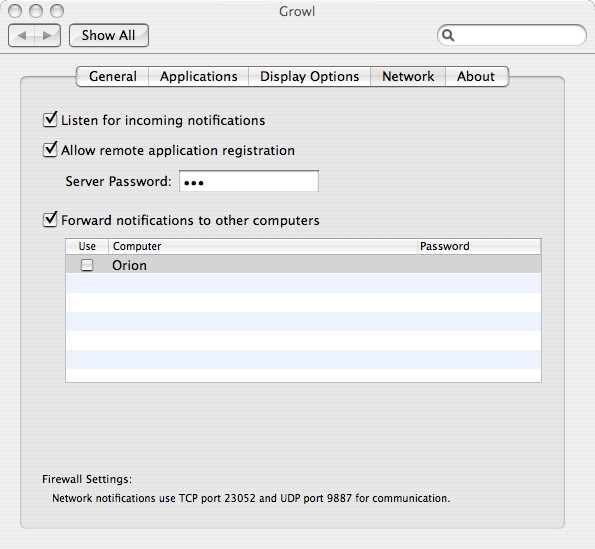This screenshot has height=549, width=595.
Task: Click the Password column header
Action: [x=479, y=247]
